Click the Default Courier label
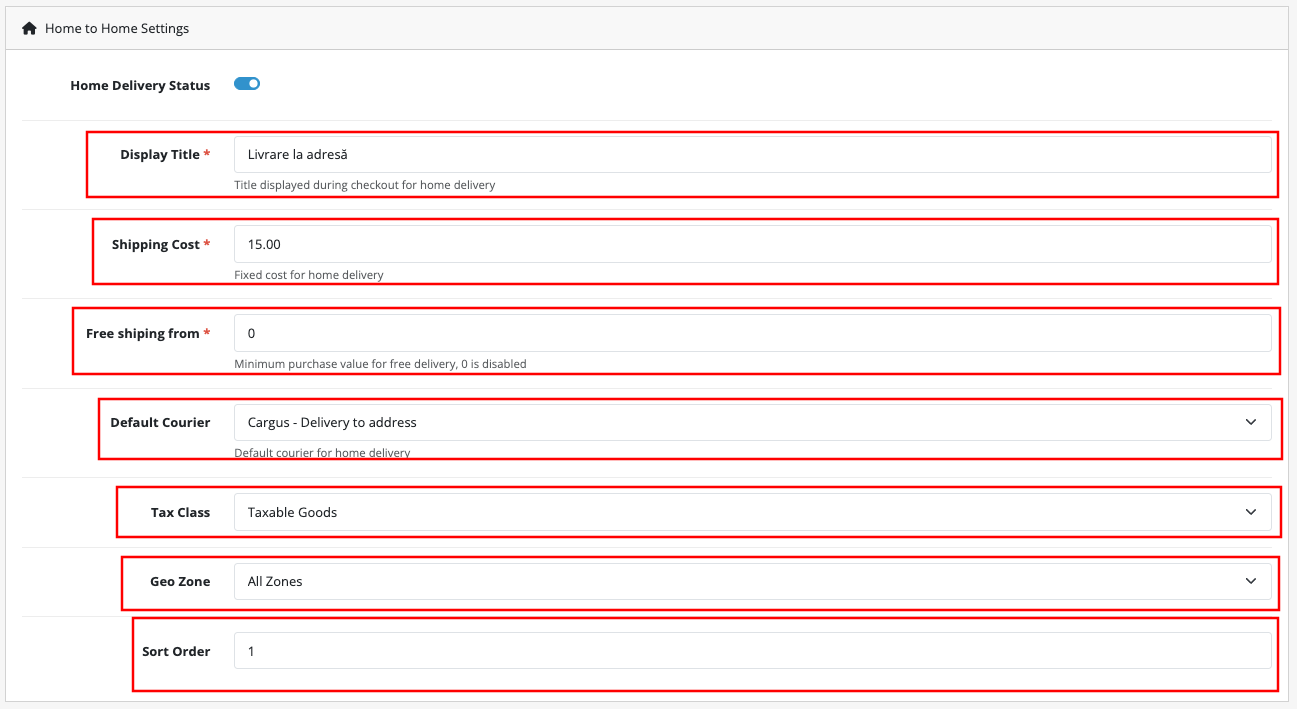 pos(160,422)
